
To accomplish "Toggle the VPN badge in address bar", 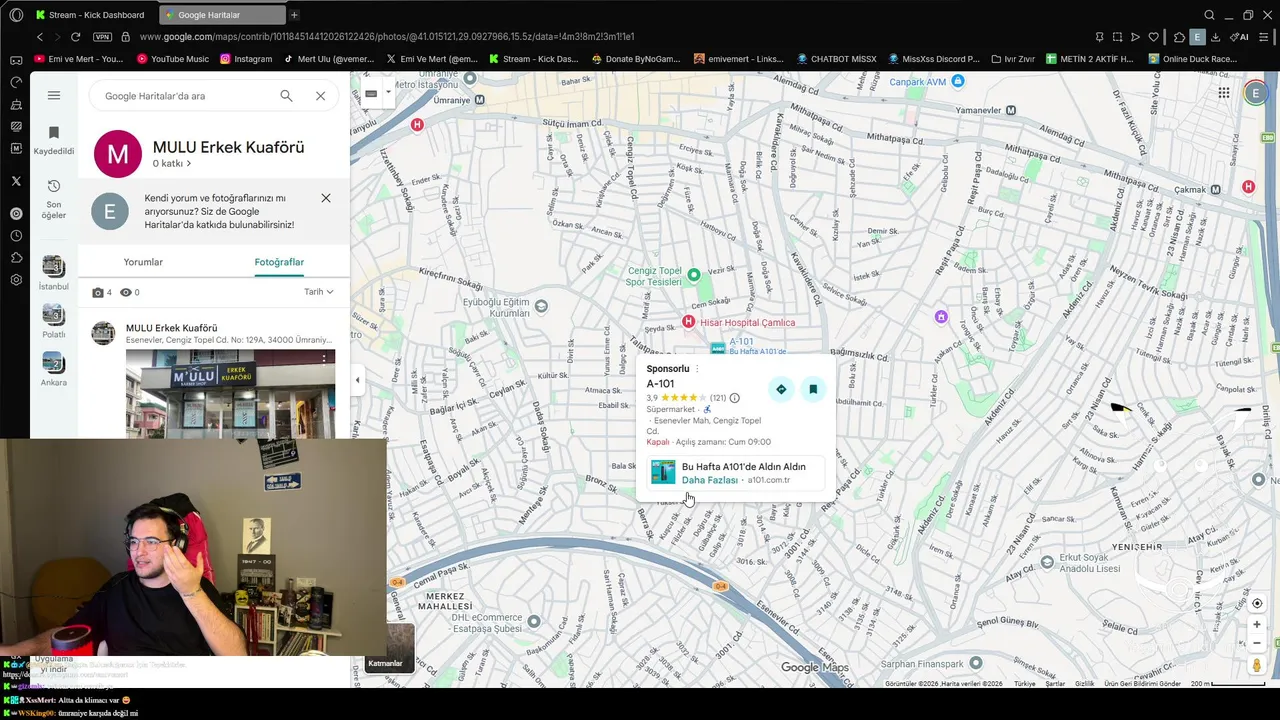I will click(102, 37).
